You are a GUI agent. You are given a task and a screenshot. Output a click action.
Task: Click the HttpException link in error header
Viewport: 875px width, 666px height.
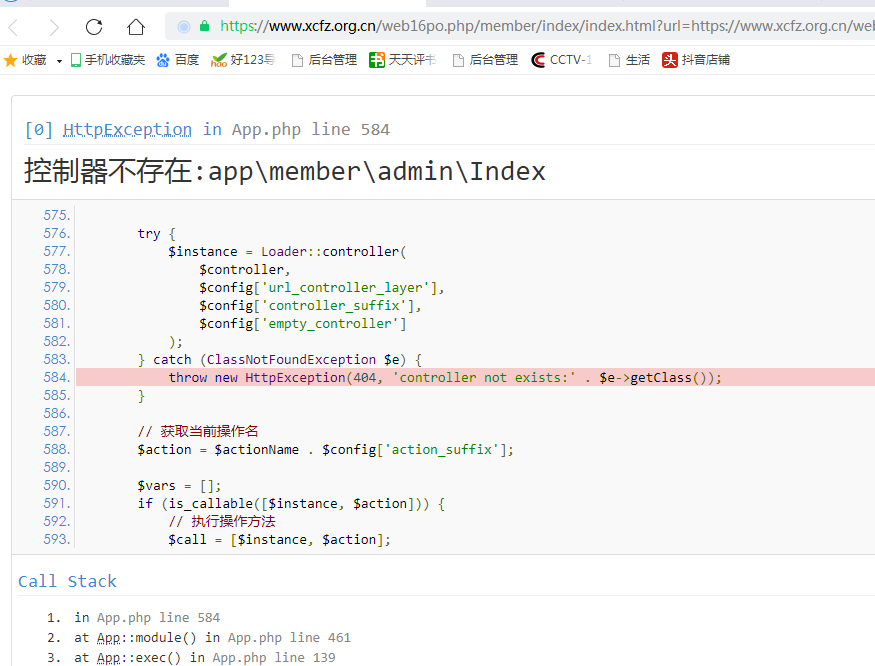pos(127,129)
